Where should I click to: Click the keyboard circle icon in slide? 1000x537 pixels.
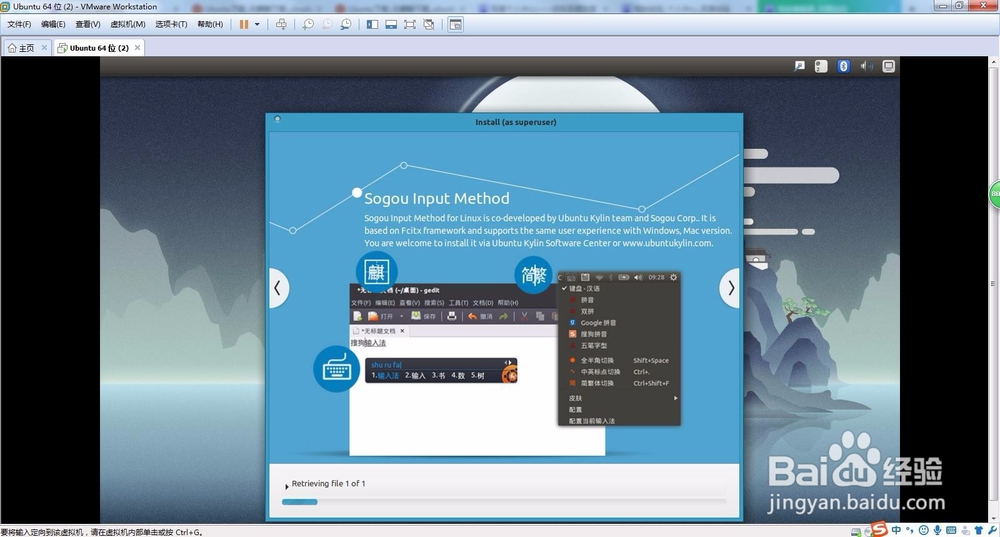coord(336,369)
